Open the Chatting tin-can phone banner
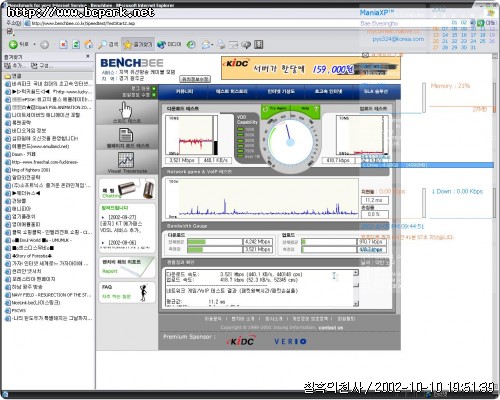The image size is (500, 400). coord(127,189)
